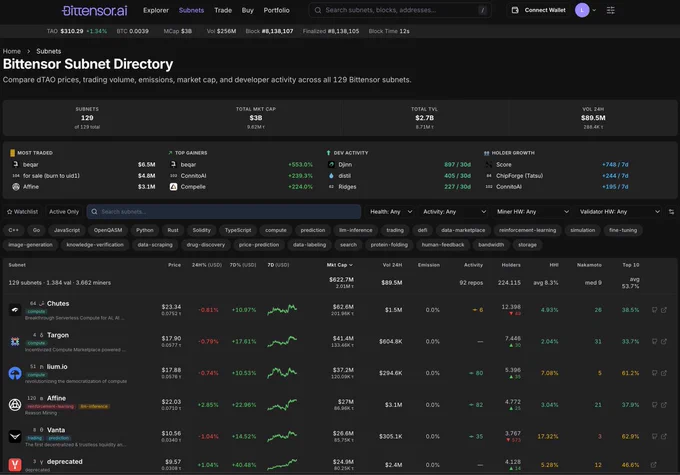Go to Home breadcrumb
This screenshot has width=680, height=475.
12,51
